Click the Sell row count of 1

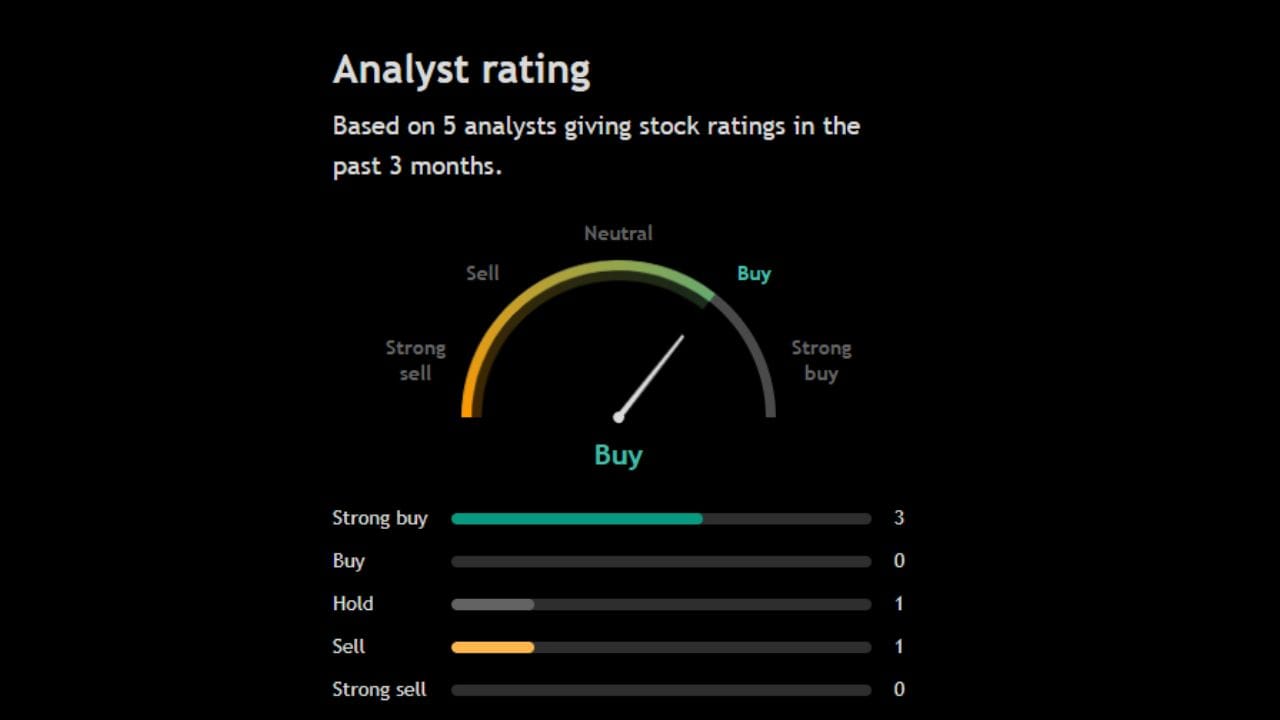[x=899, y=647]
